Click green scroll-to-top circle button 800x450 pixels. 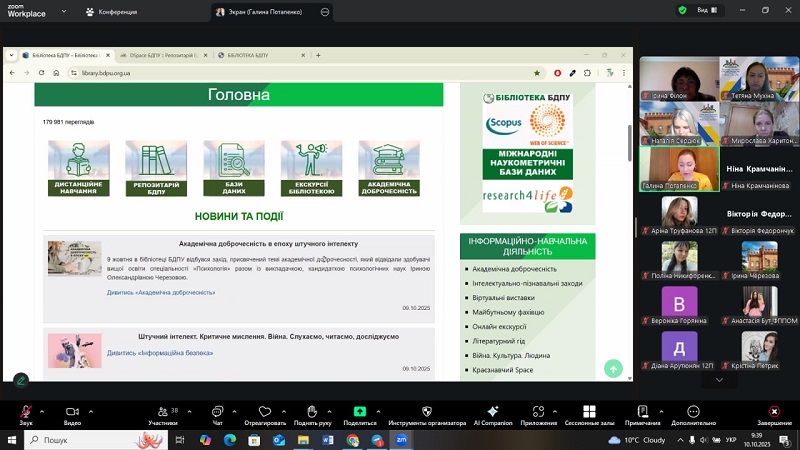point(613,369)
